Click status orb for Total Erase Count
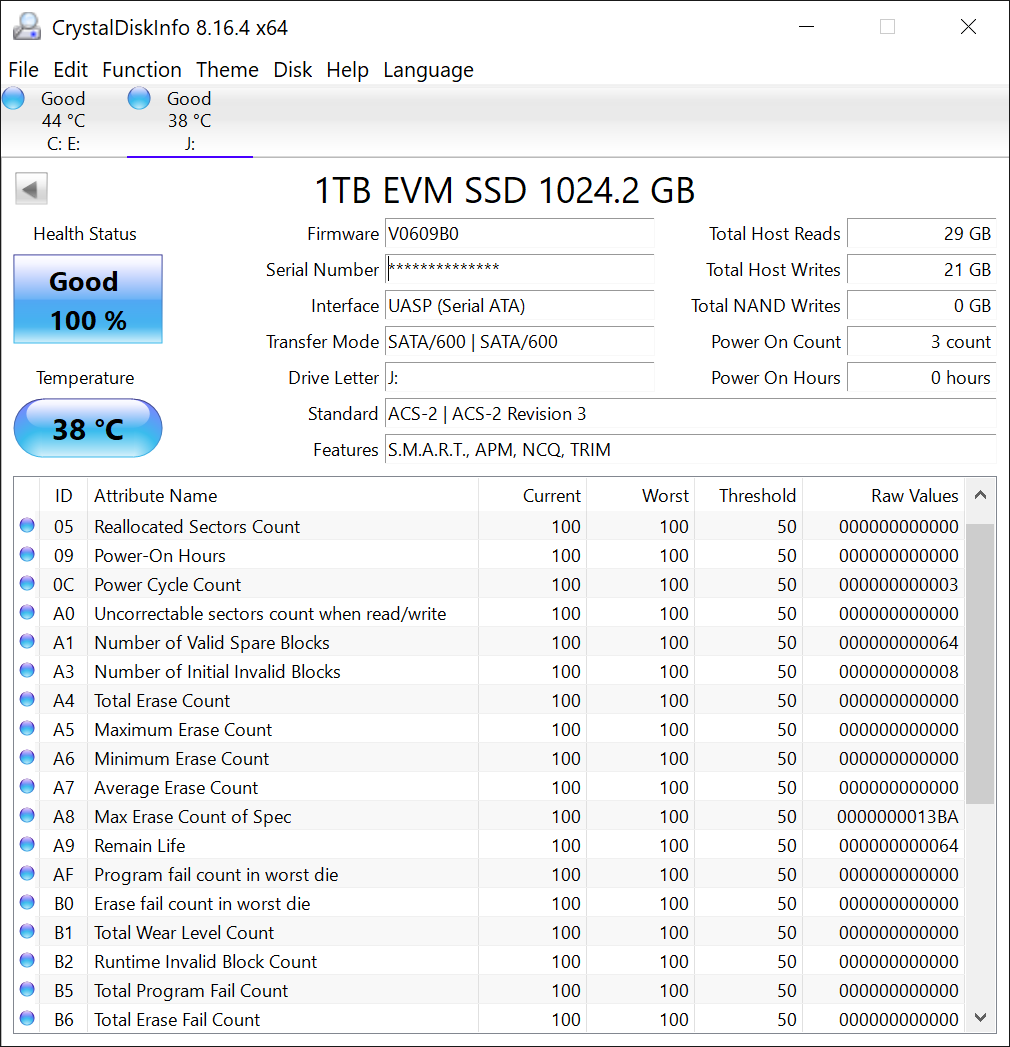 point(27,700)
